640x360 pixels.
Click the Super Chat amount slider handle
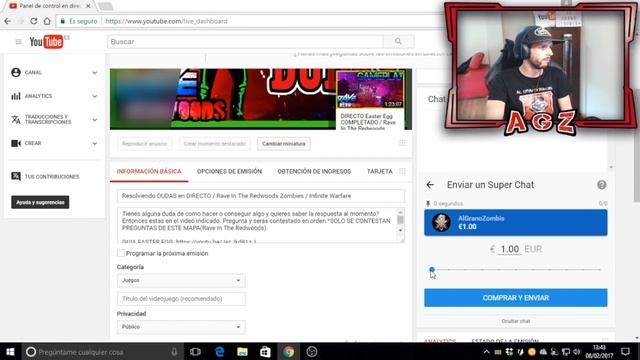[432, 269]
